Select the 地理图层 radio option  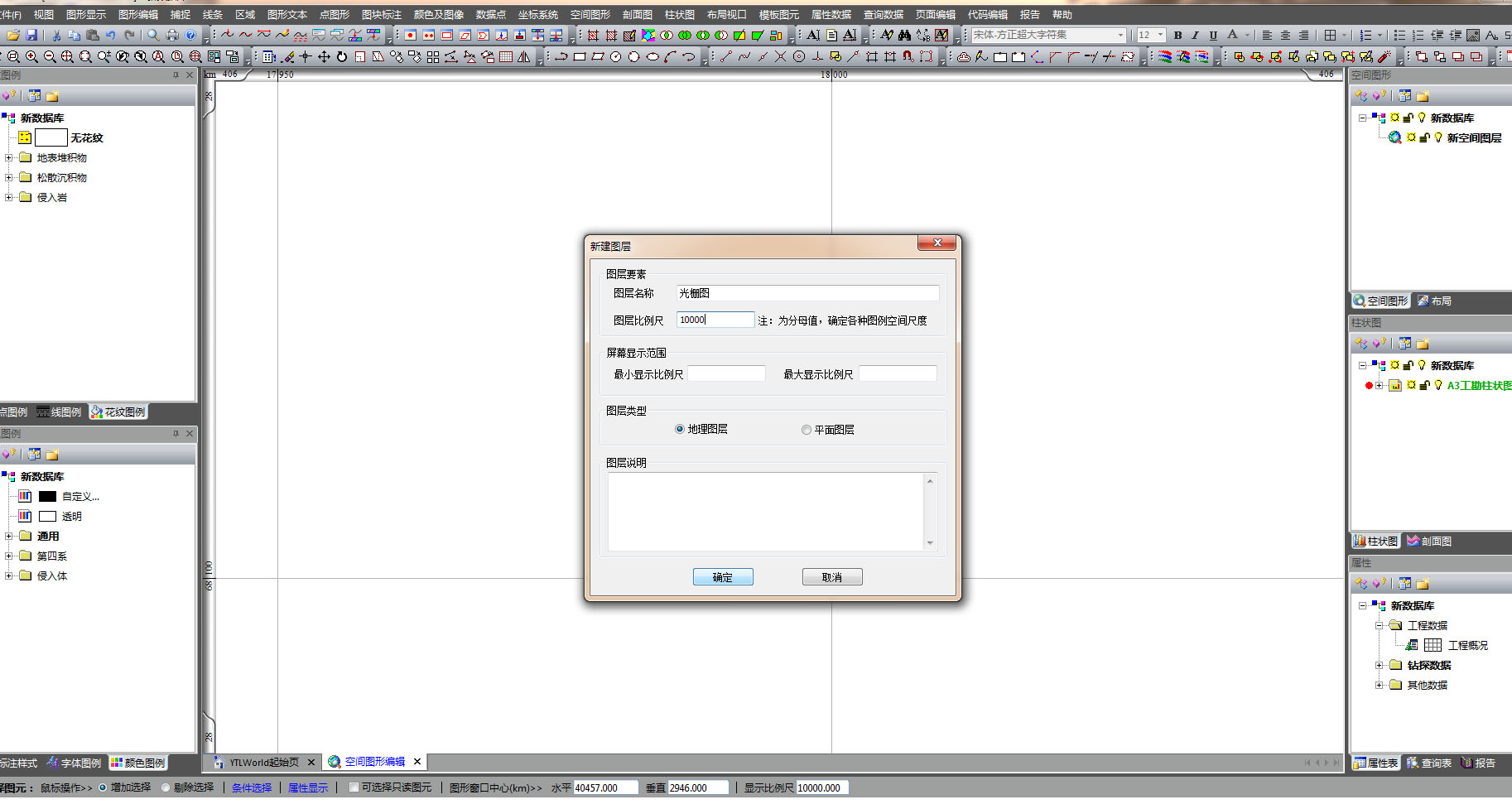[x=680, y=429]
